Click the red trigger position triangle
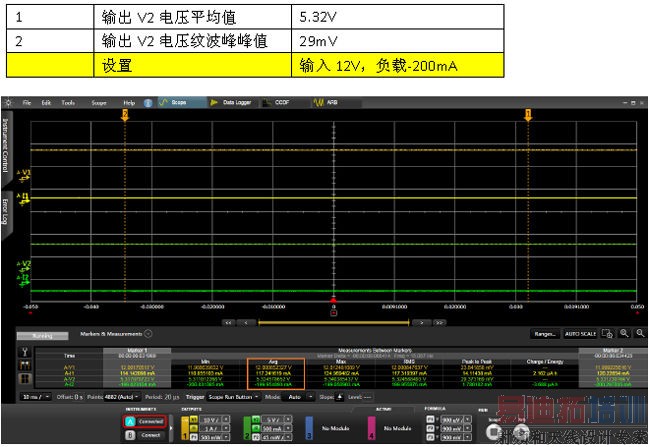Screen dimensions: 650x447 pyautogui.click(x=333, y=299)
